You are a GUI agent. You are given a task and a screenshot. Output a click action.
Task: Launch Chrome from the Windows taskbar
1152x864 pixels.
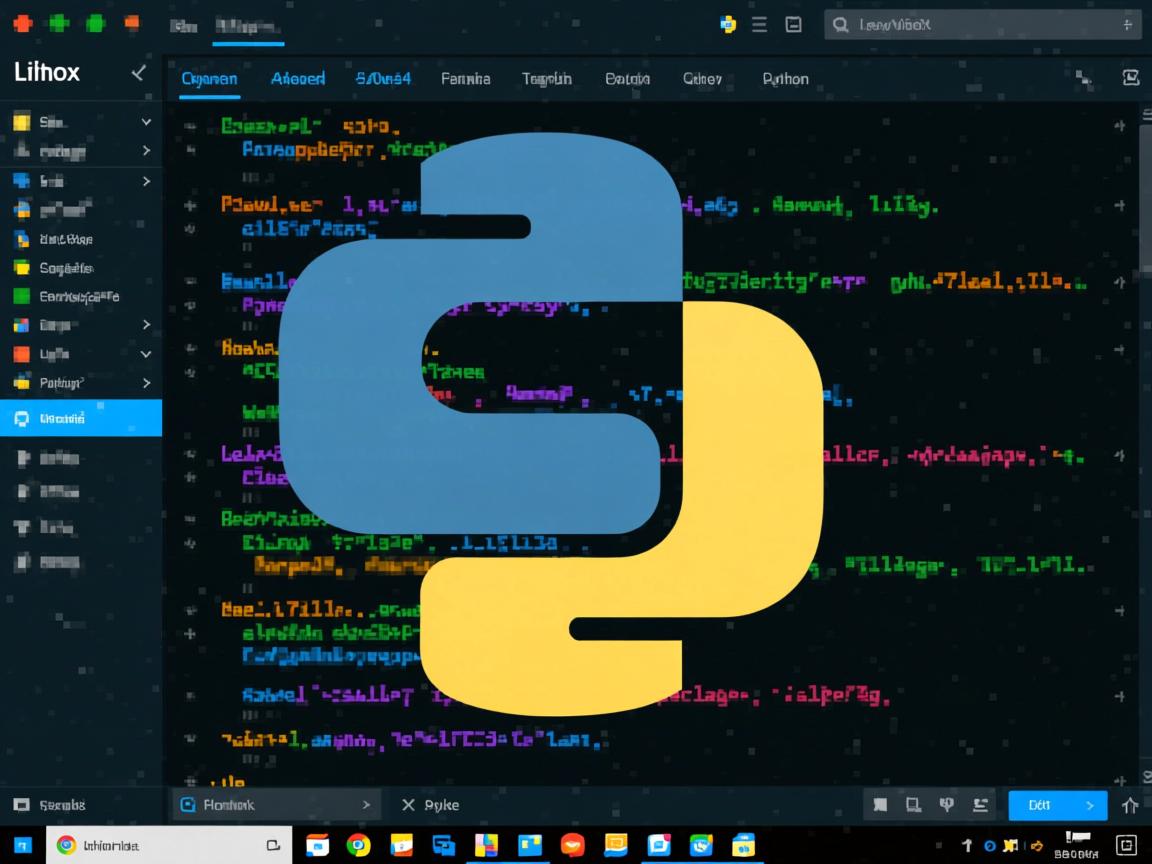click(x=358, y=845)
